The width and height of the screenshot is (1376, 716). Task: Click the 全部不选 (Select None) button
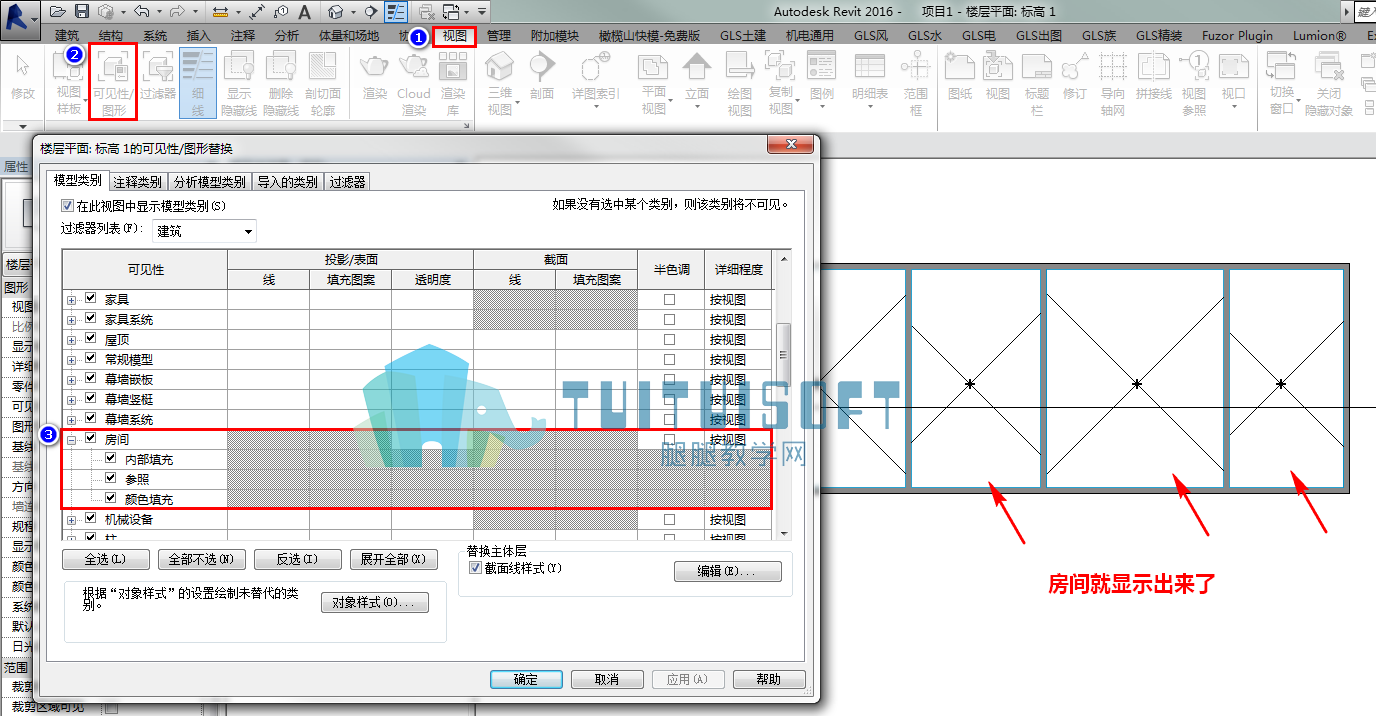[x=202, y=559]
